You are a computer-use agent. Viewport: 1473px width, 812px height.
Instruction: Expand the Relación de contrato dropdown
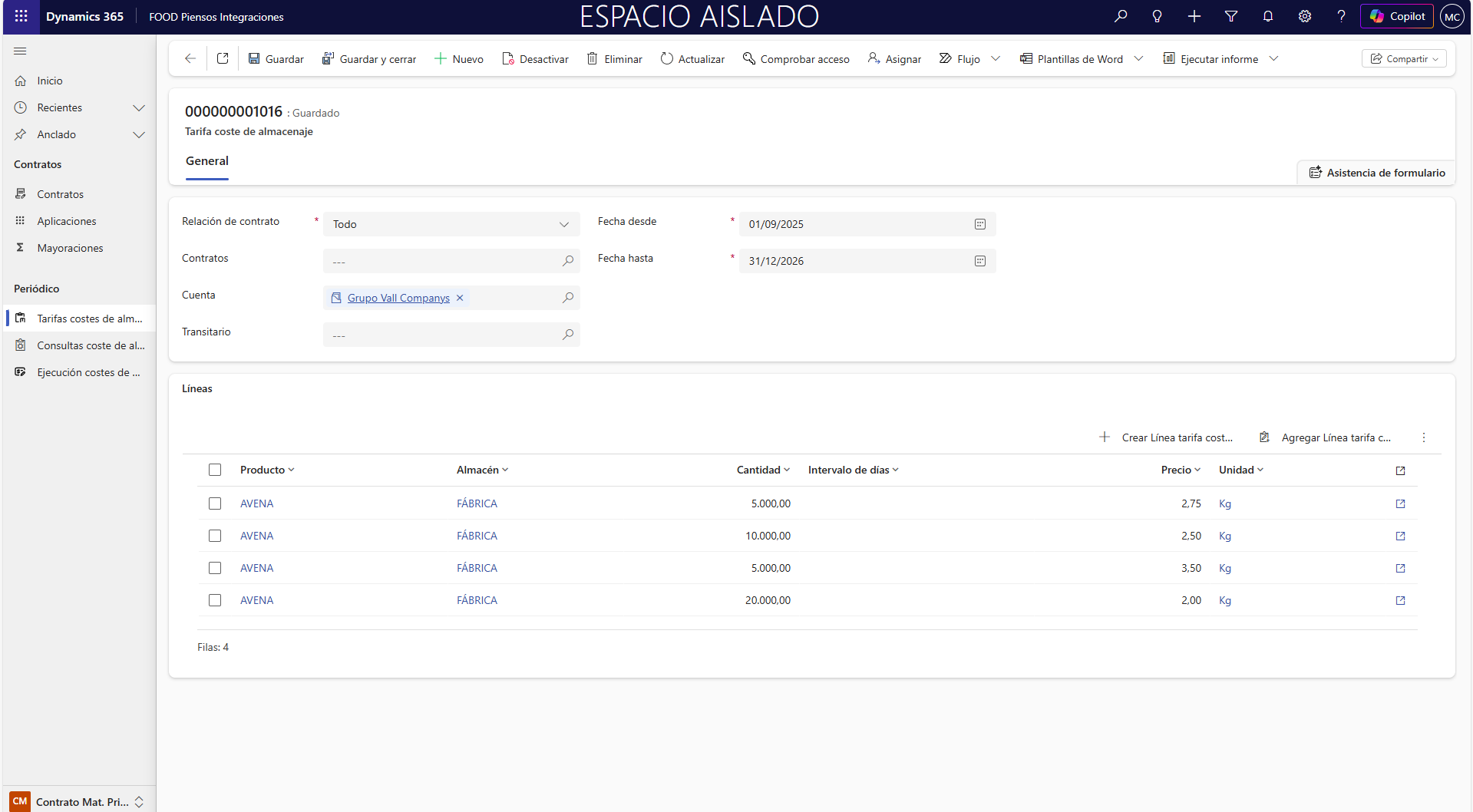(x=564, y=224)
